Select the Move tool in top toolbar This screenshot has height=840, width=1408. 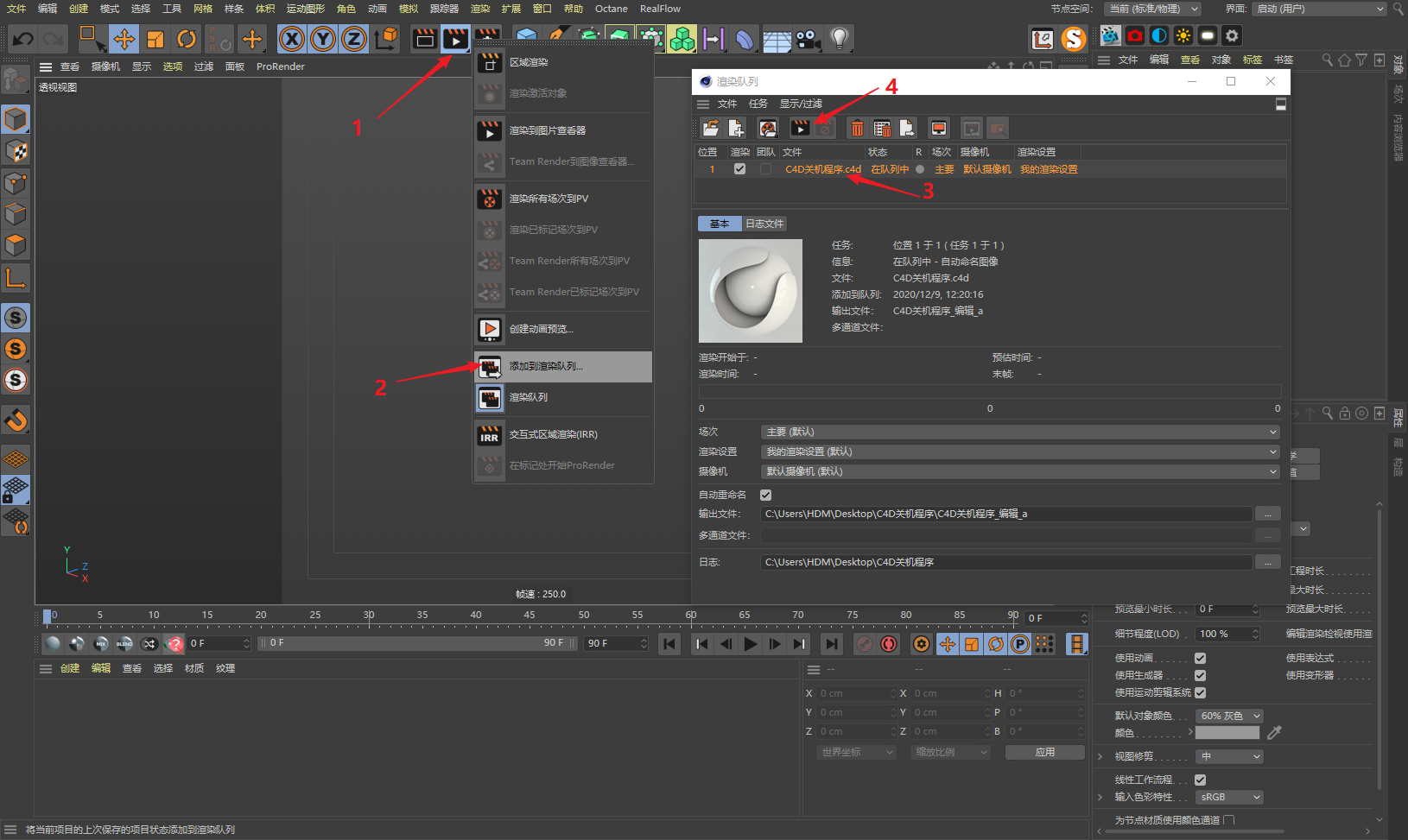(124, 39)
